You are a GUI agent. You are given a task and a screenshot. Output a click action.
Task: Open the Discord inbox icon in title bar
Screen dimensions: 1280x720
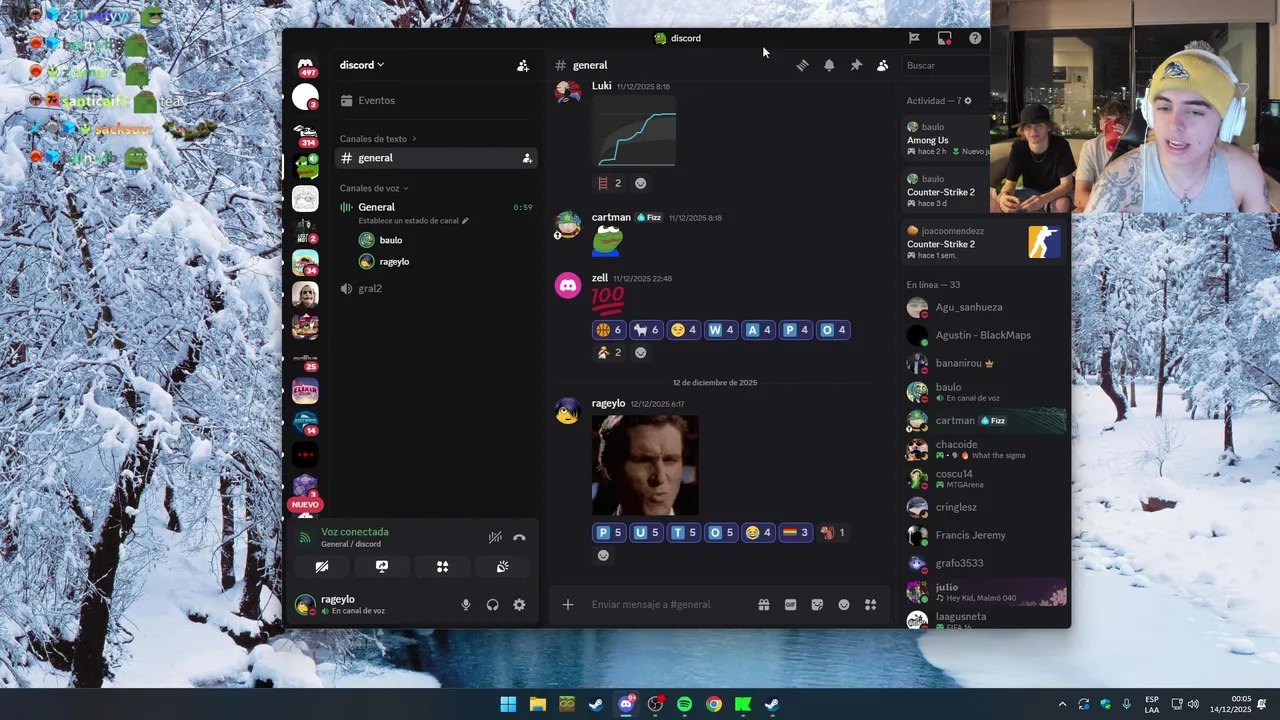(x=944, y=38)
